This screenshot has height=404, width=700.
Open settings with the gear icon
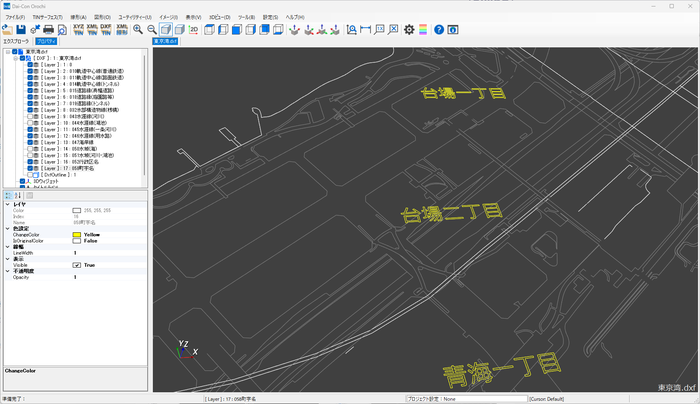409,29
